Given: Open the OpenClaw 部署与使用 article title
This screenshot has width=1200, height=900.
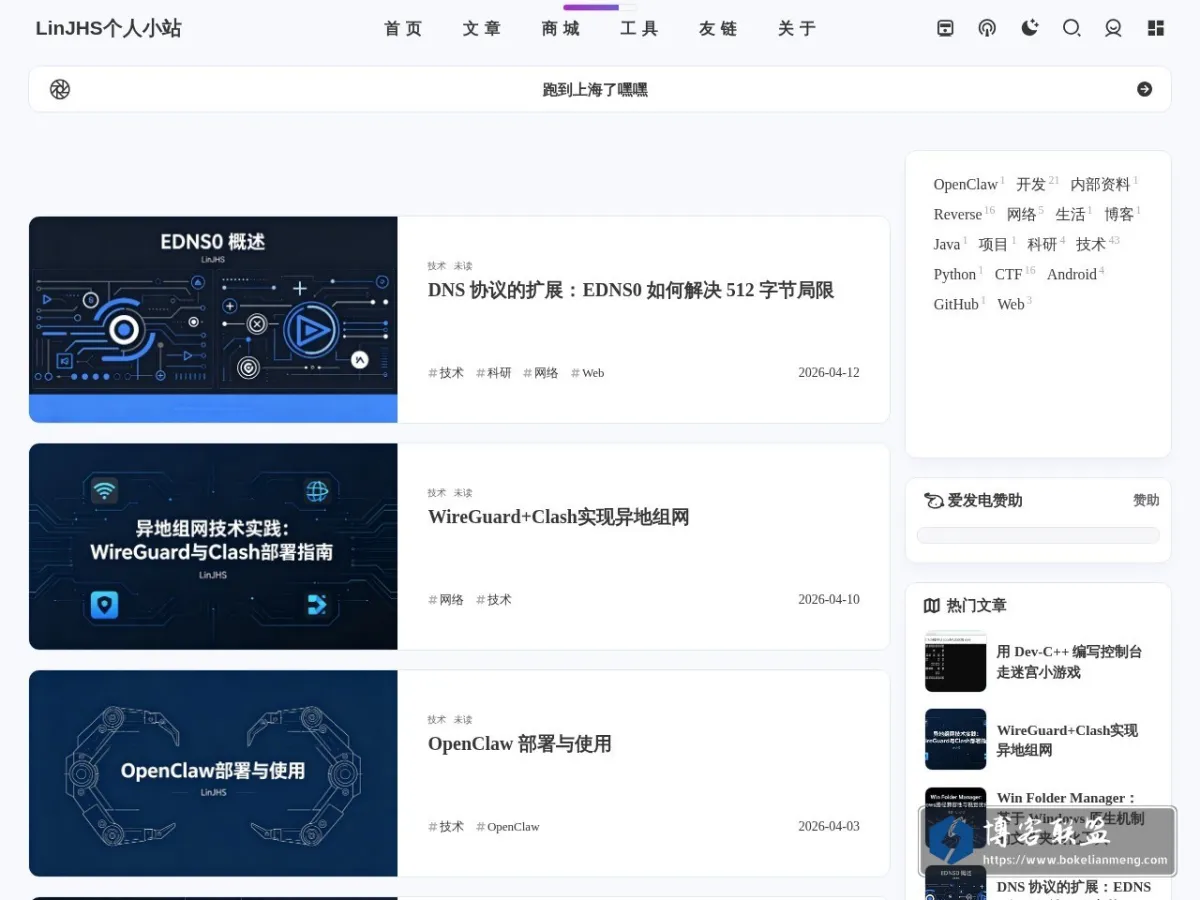Looking at the screenshot, I should 520,744.
